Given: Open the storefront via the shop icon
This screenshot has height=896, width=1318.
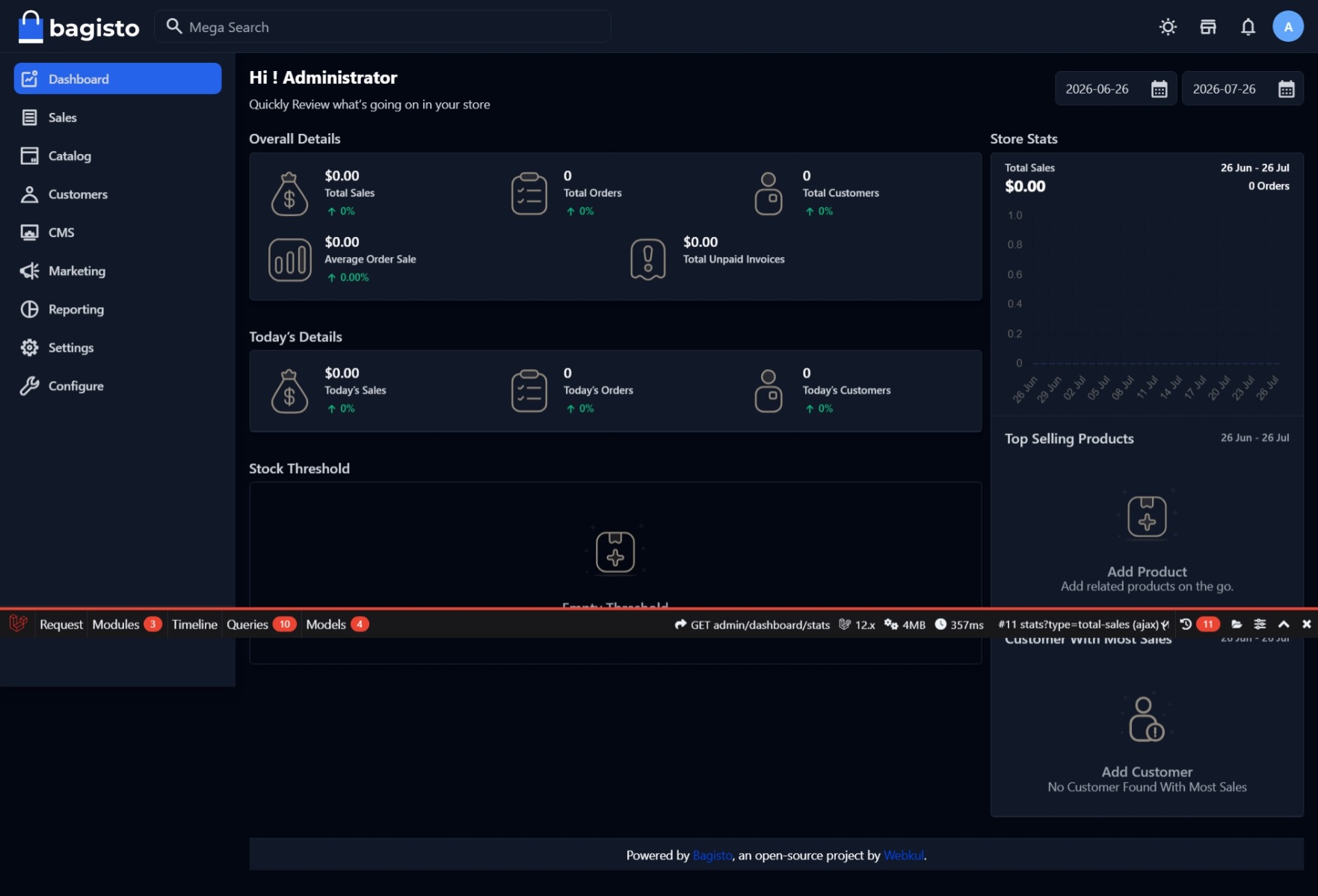Looking at the screenshot, I should 1208,27.
